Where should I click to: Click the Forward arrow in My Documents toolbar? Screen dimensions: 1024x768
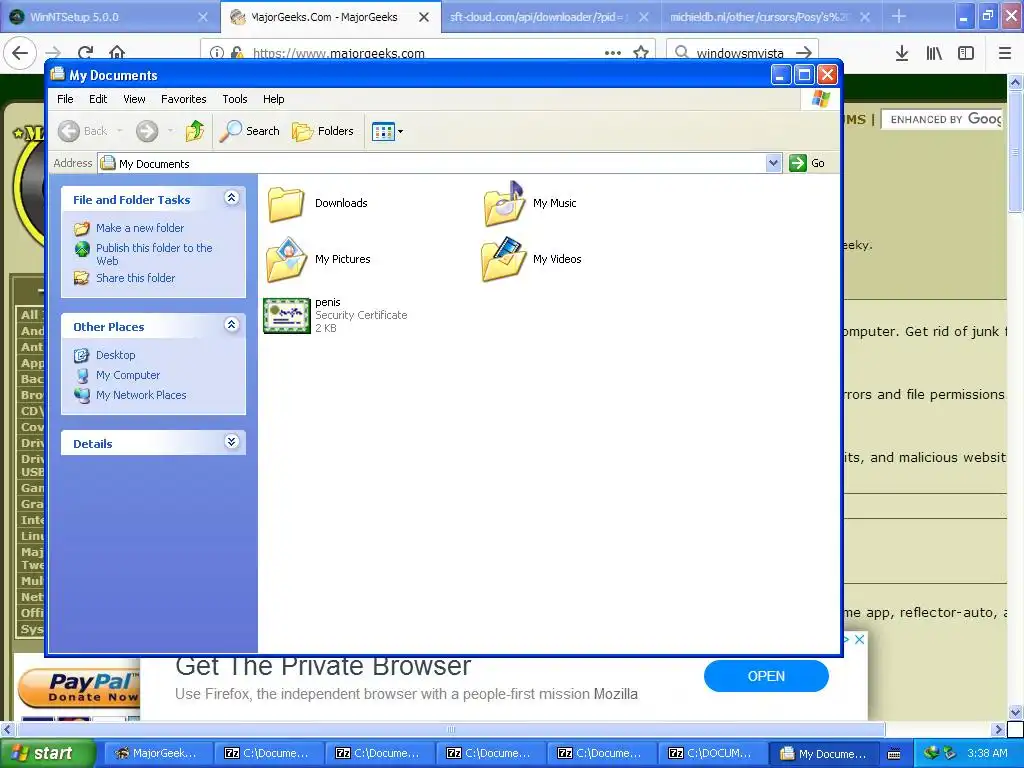point(147,131)
